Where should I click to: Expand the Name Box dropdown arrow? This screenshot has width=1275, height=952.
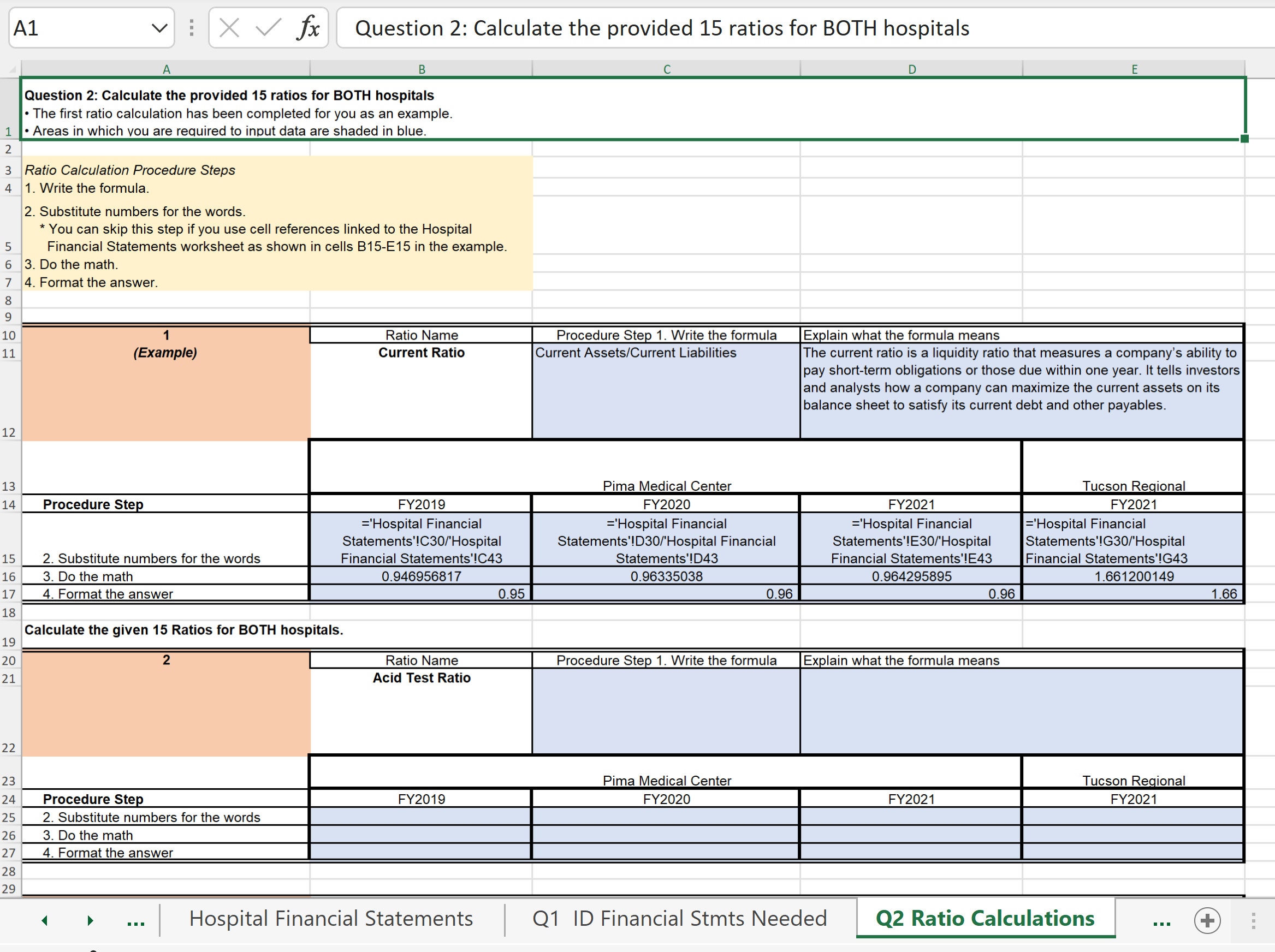point(159,28)
